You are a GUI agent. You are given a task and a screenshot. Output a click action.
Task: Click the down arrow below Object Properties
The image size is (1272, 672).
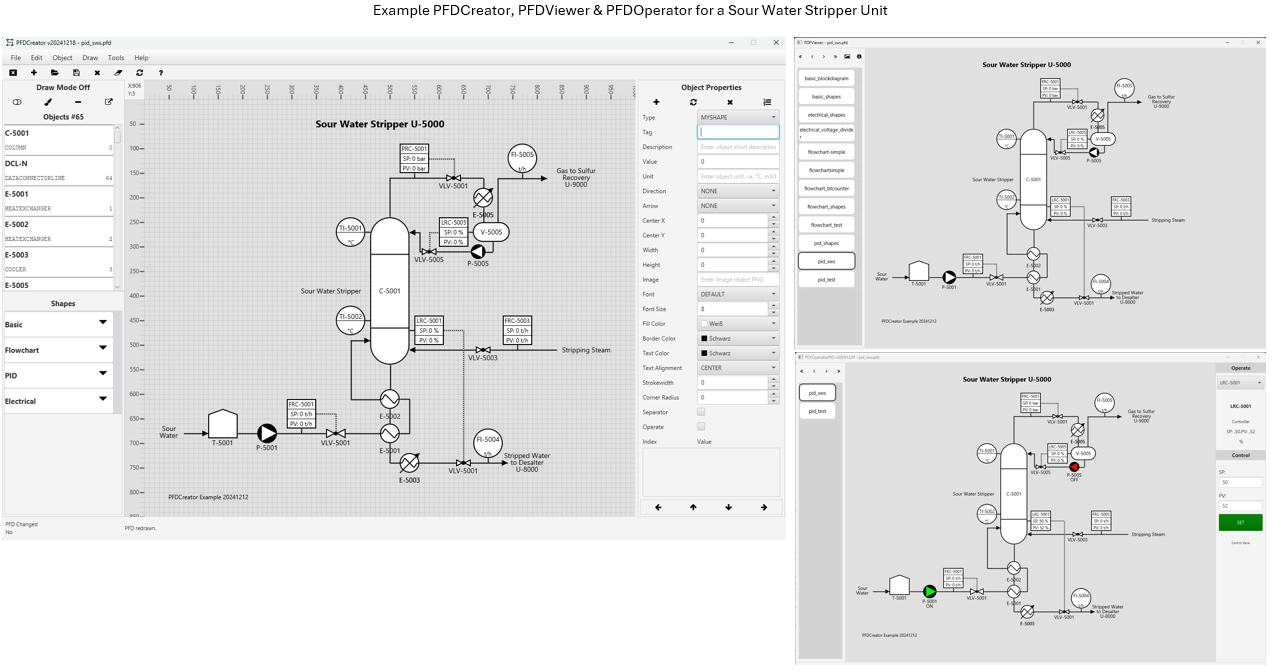tap(728, 507)
